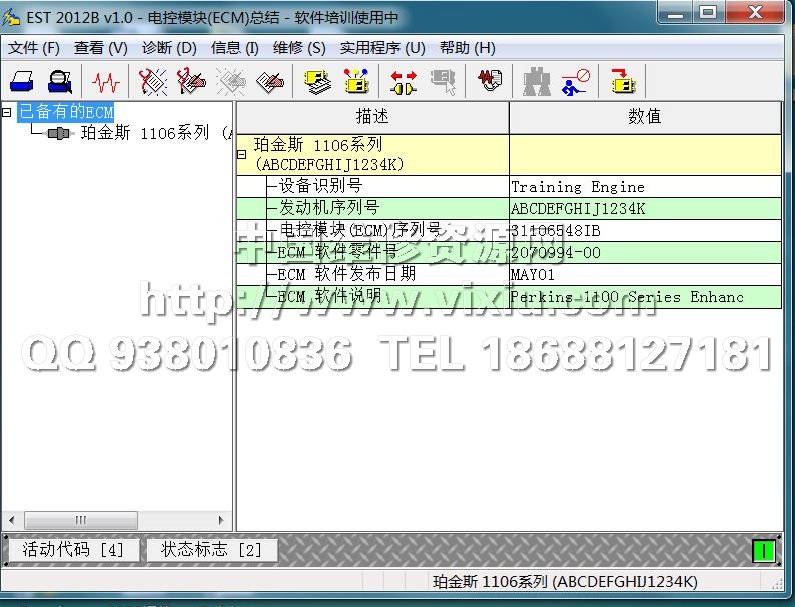Collapse the 已备有的ECM tree root
Image resolution: width=795 pixels, height=607 pixels.
8,112
